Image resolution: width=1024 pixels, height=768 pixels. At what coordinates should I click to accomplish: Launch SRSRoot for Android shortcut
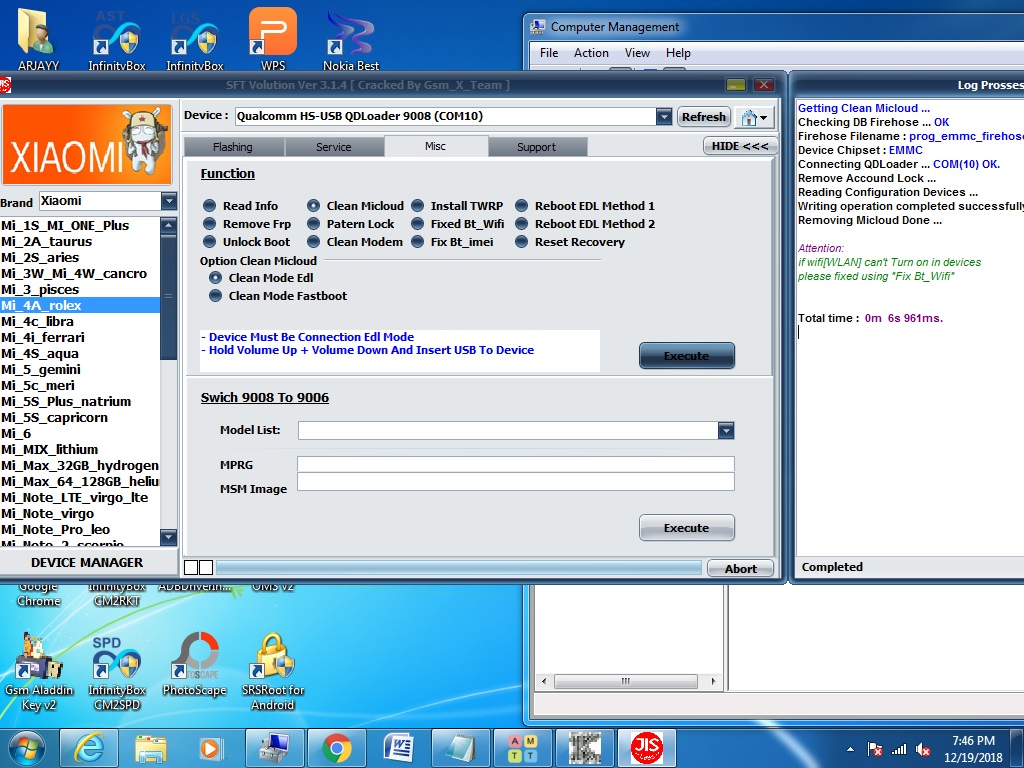point(273,671)
